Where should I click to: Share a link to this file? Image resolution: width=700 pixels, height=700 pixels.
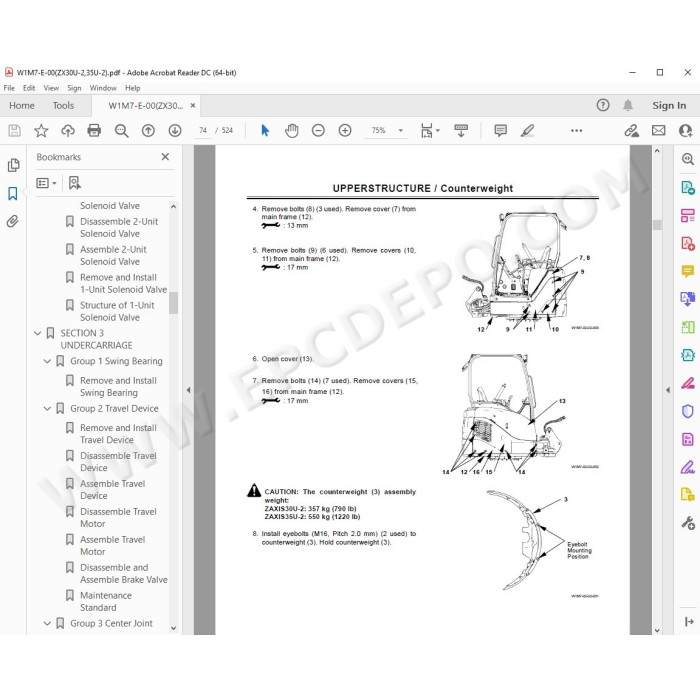pos(631,130)
